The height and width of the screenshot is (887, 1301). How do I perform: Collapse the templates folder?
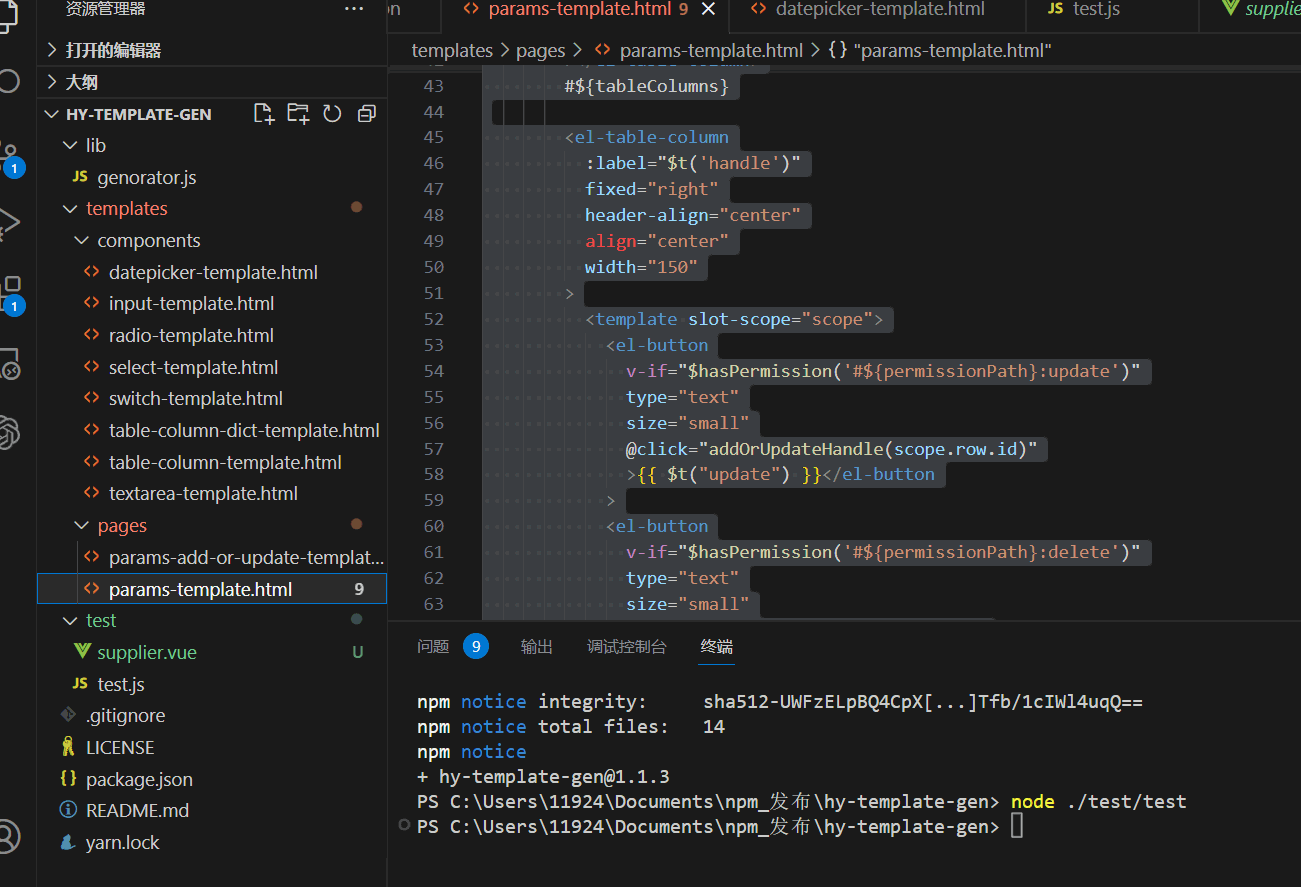point(211,208)
